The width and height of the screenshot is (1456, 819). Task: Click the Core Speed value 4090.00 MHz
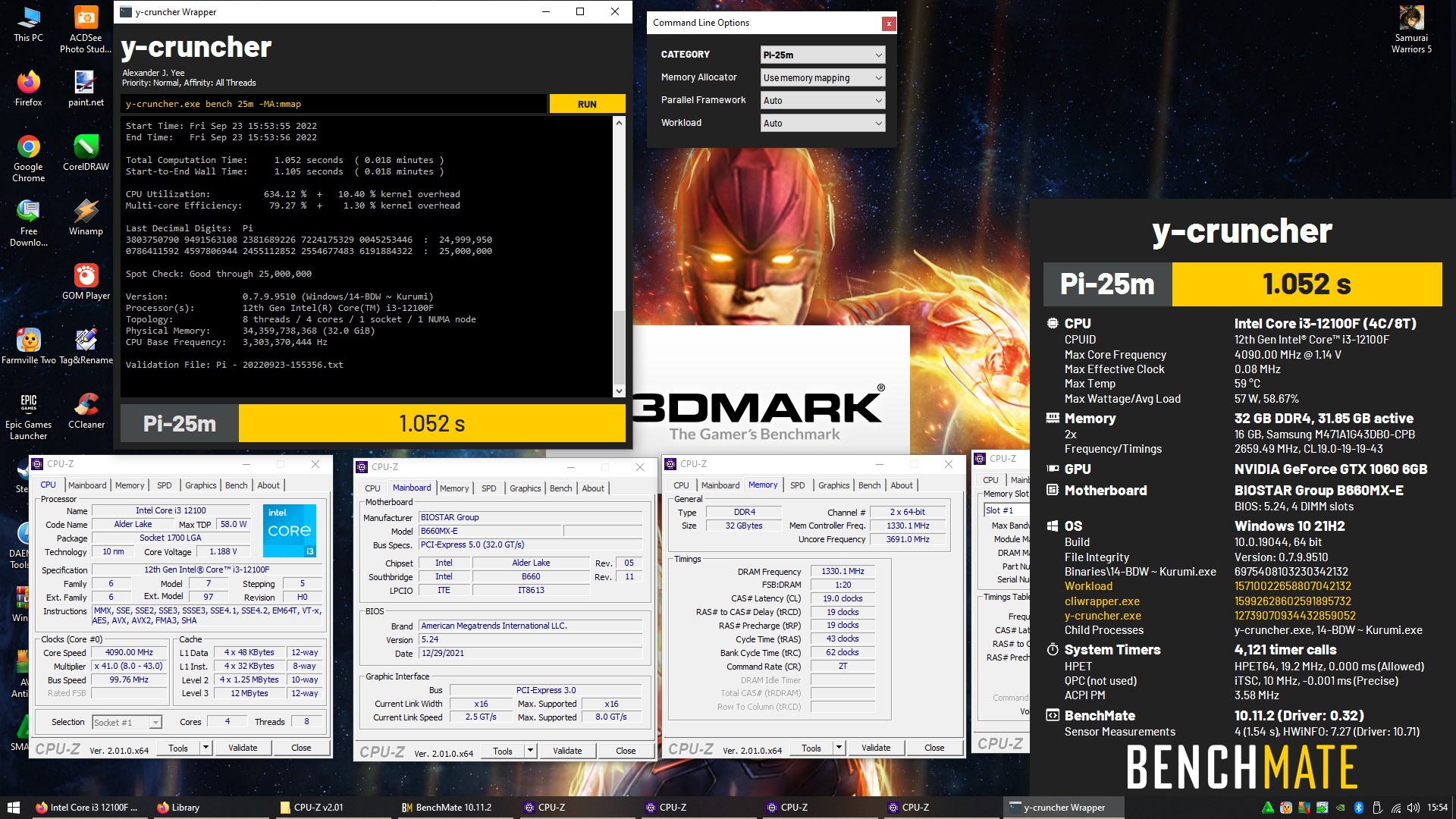pyautogui.click(x=129, y=652)
